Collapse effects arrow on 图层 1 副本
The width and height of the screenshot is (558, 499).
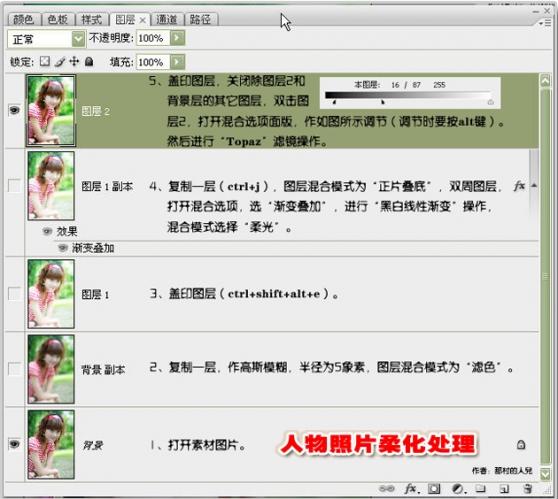(x=534, y=185)
